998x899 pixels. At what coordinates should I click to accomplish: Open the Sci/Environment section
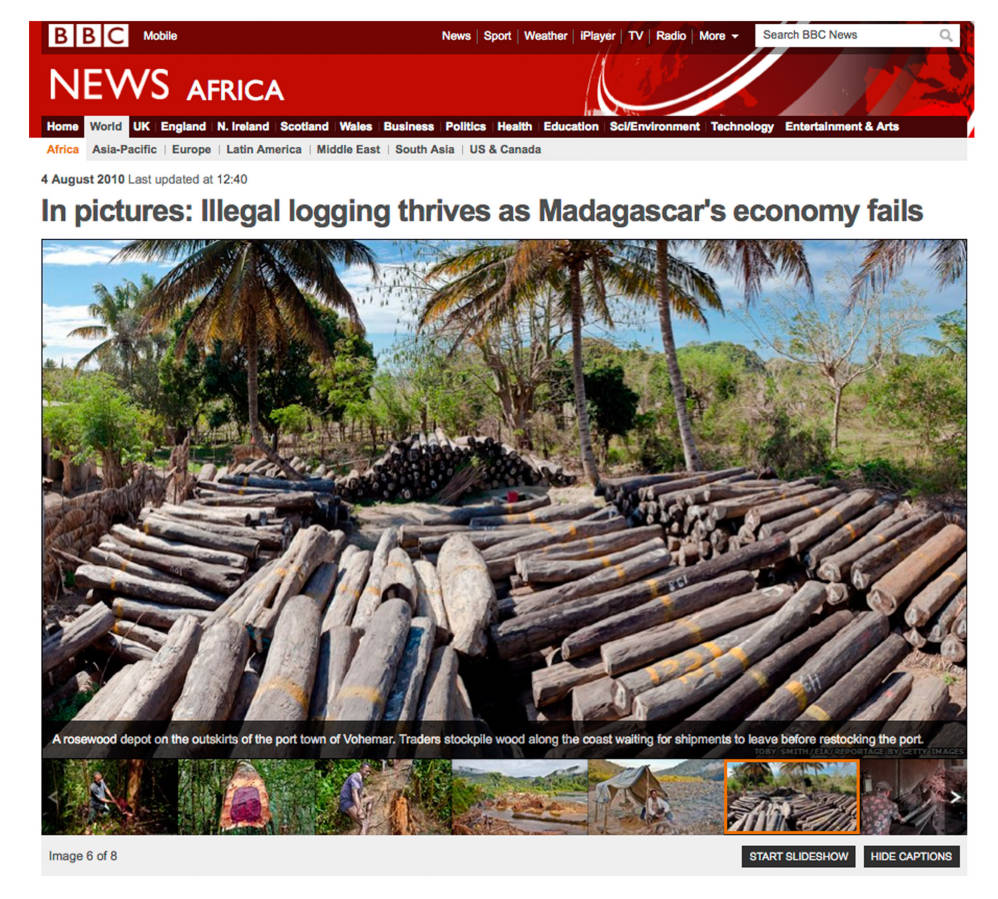pyautogui.click(x=654, y=127)
